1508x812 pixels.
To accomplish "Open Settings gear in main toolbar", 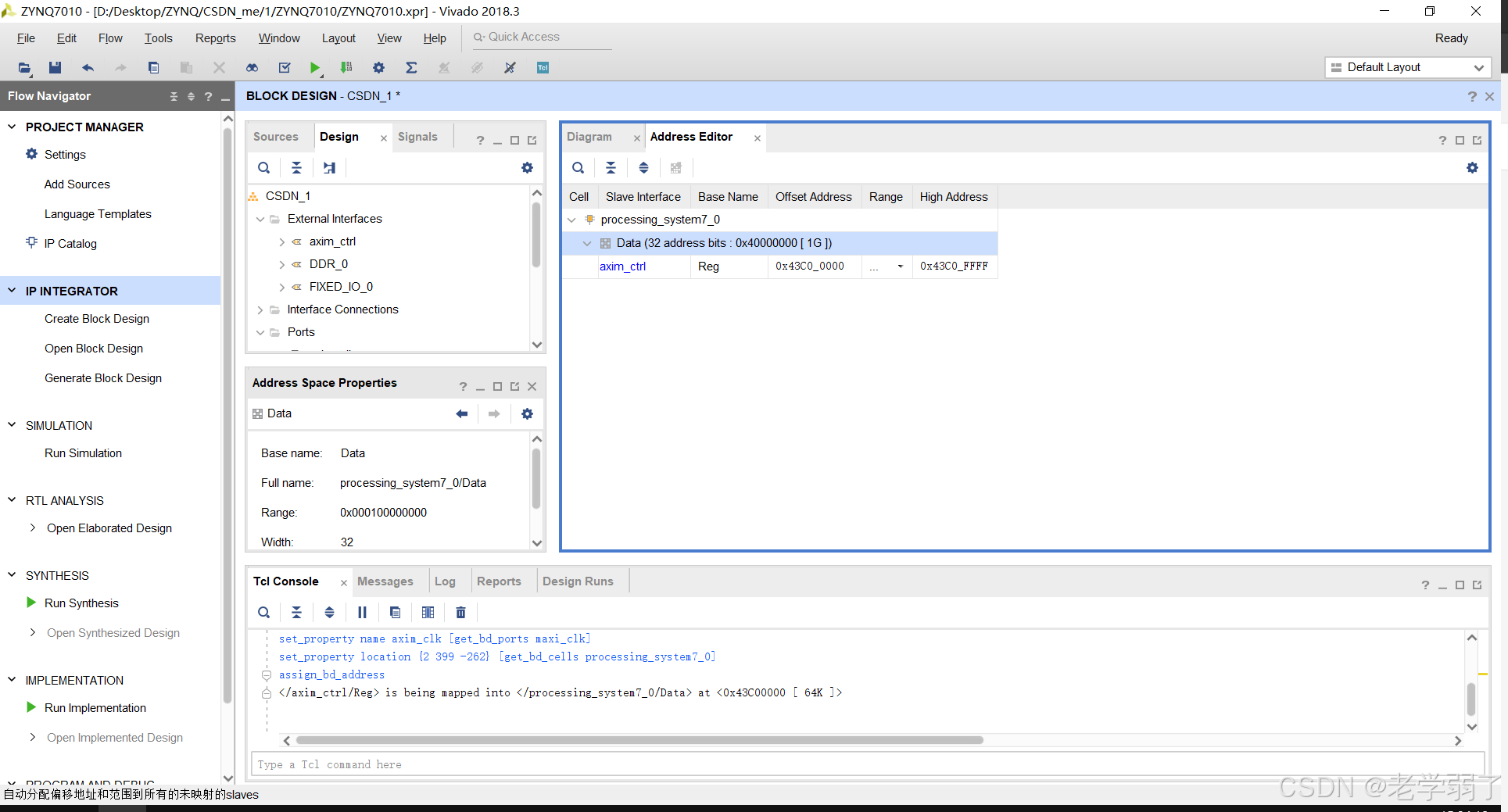I will [x=378, y=68].
